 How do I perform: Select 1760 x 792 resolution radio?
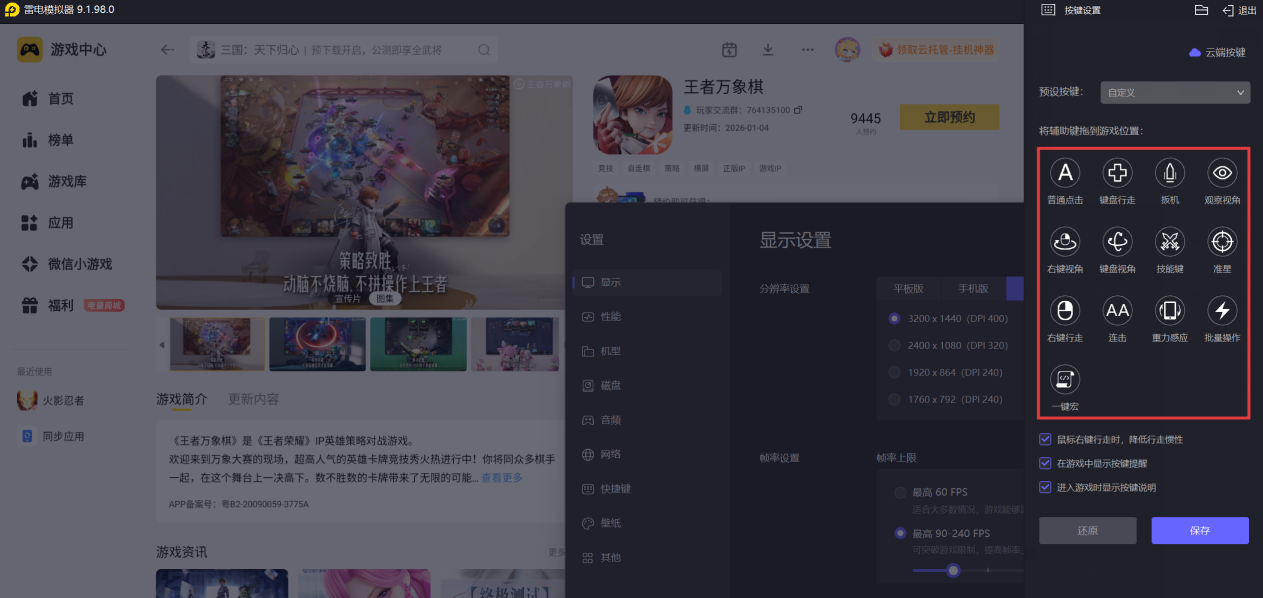[894, 399]
